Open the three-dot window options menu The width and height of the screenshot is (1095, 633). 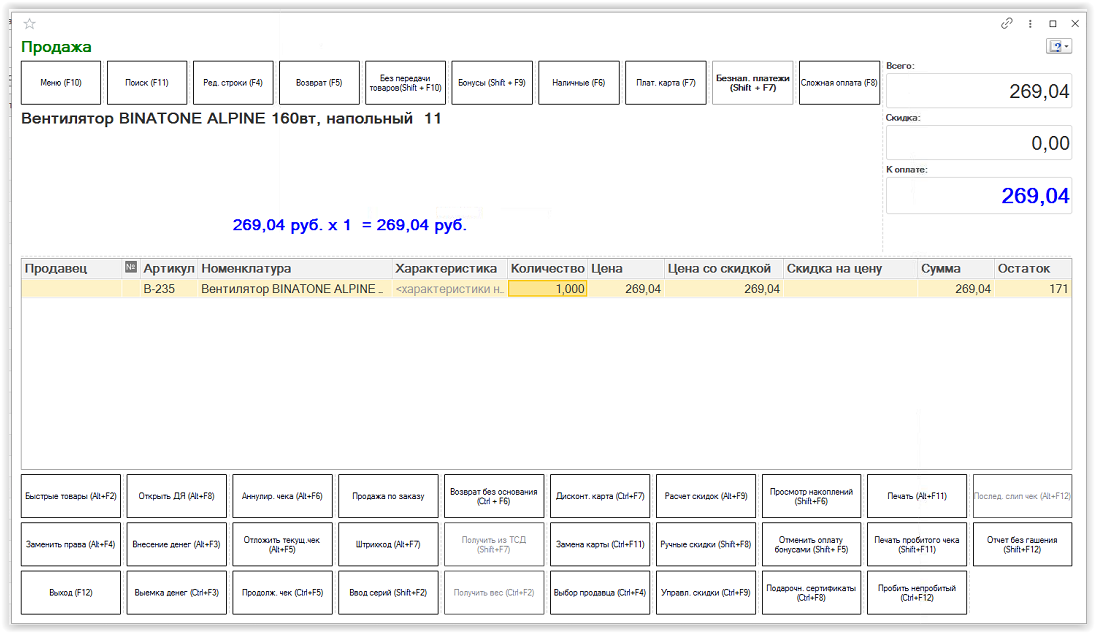point(1029,23)
